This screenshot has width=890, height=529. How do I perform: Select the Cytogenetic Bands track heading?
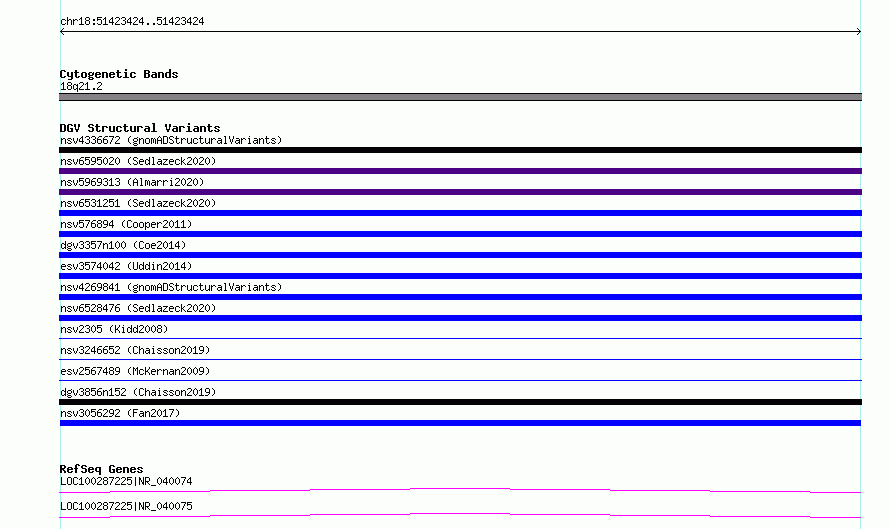point(119,74)
